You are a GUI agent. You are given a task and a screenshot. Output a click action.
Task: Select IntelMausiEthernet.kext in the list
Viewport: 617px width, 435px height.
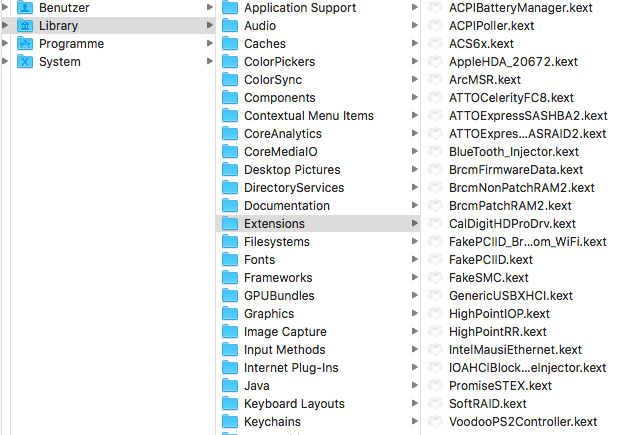click(x=515, y=349)
